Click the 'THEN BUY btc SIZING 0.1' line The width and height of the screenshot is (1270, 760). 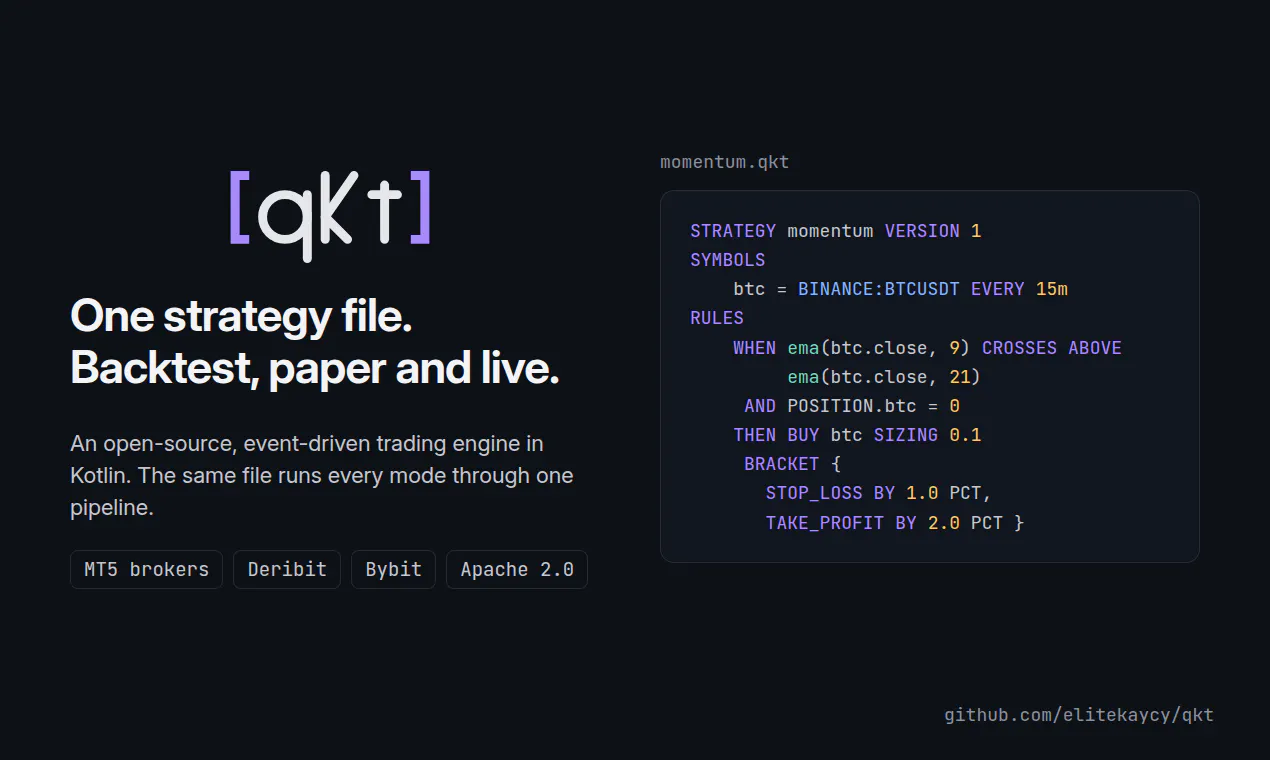pos(857,435)
